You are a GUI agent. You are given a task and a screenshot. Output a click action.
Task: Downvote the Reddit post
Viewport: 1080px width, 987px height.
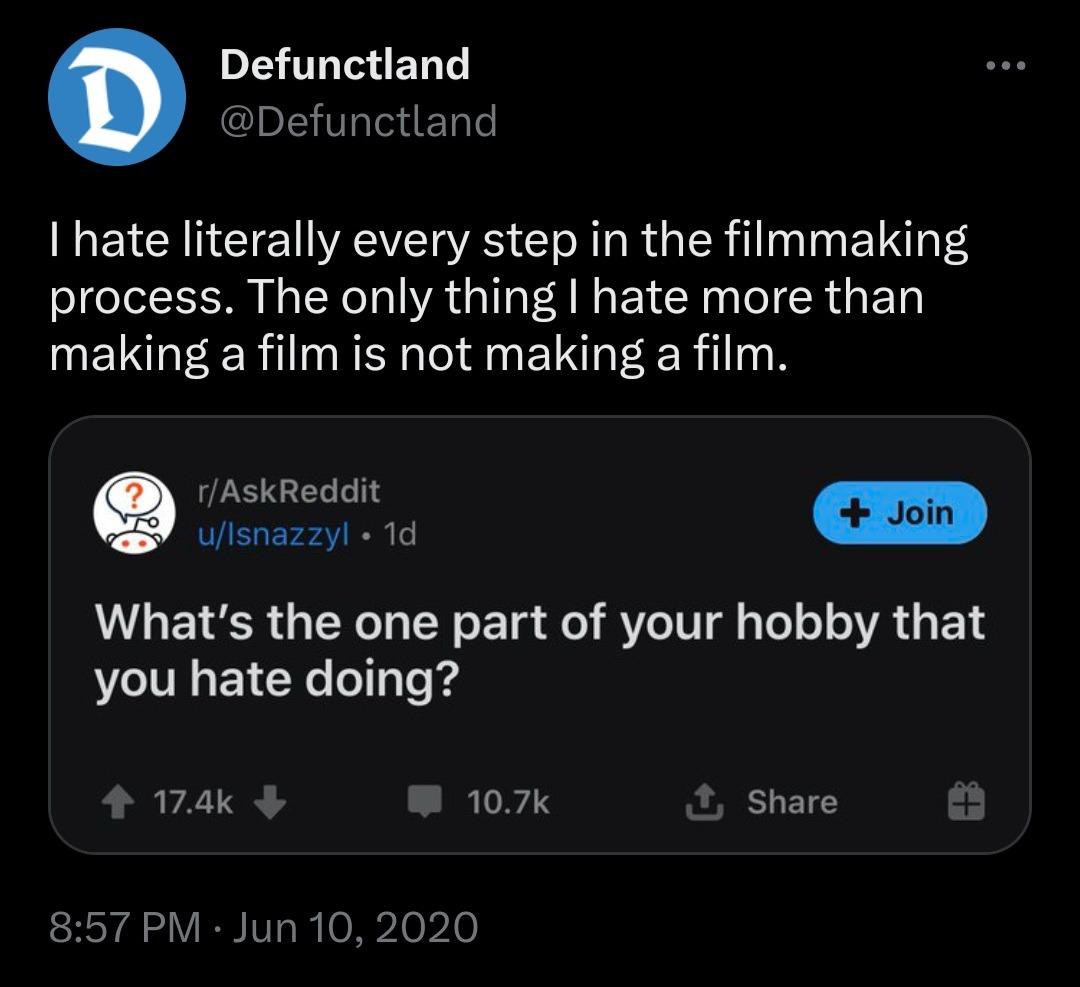pos(272,801)
